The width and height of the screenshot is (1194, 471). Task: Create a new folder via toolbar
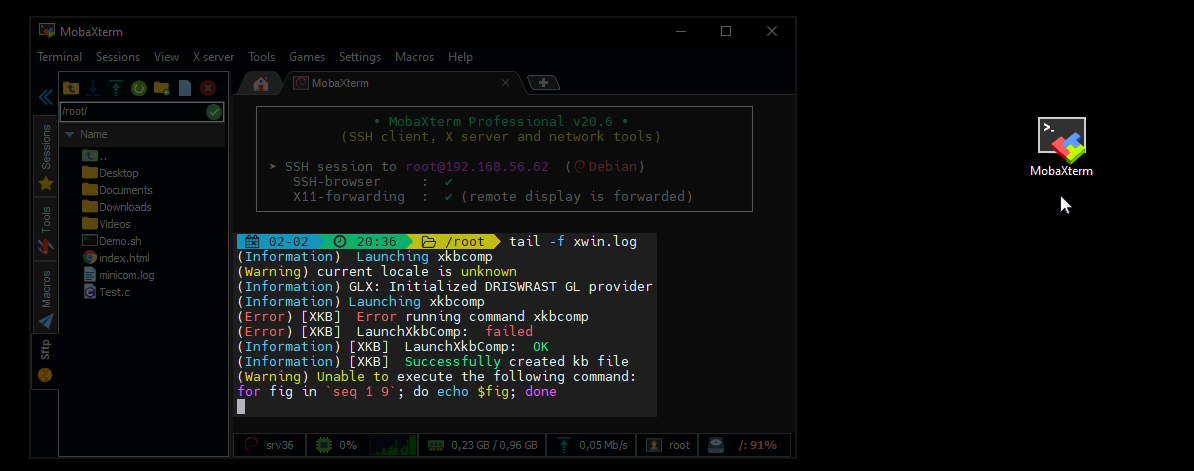tap(161, 88)
